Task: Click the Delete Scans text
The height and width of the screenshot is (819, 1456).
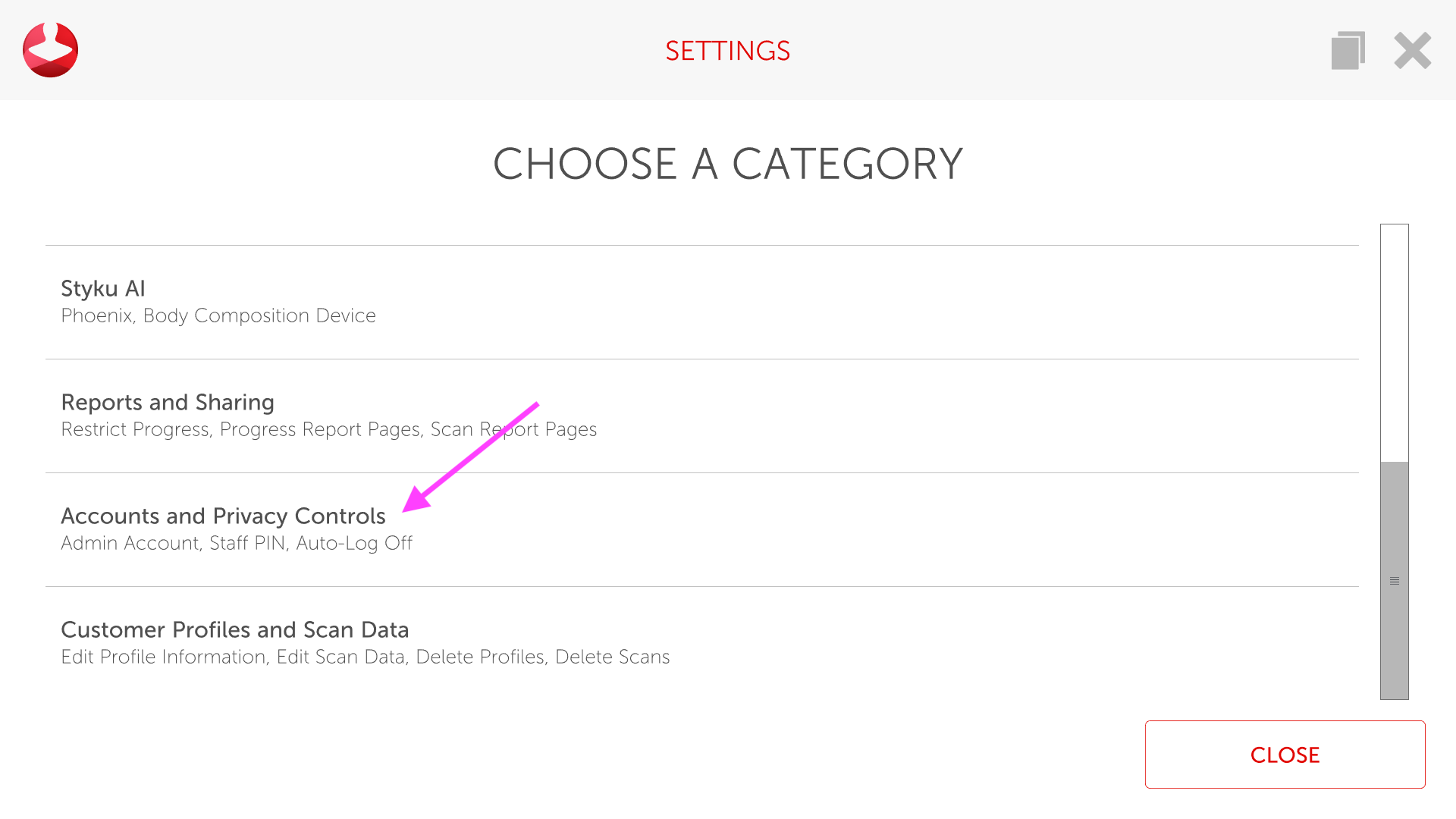Action: 612,657
